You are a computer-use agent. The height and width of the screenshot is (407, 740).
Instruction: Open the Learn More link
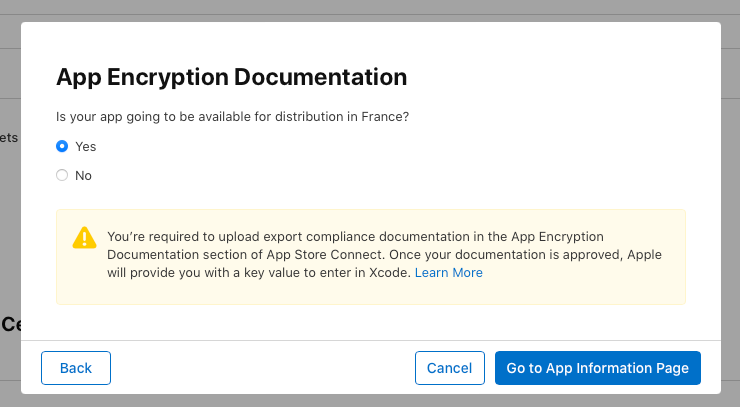(x=448, y=272)
